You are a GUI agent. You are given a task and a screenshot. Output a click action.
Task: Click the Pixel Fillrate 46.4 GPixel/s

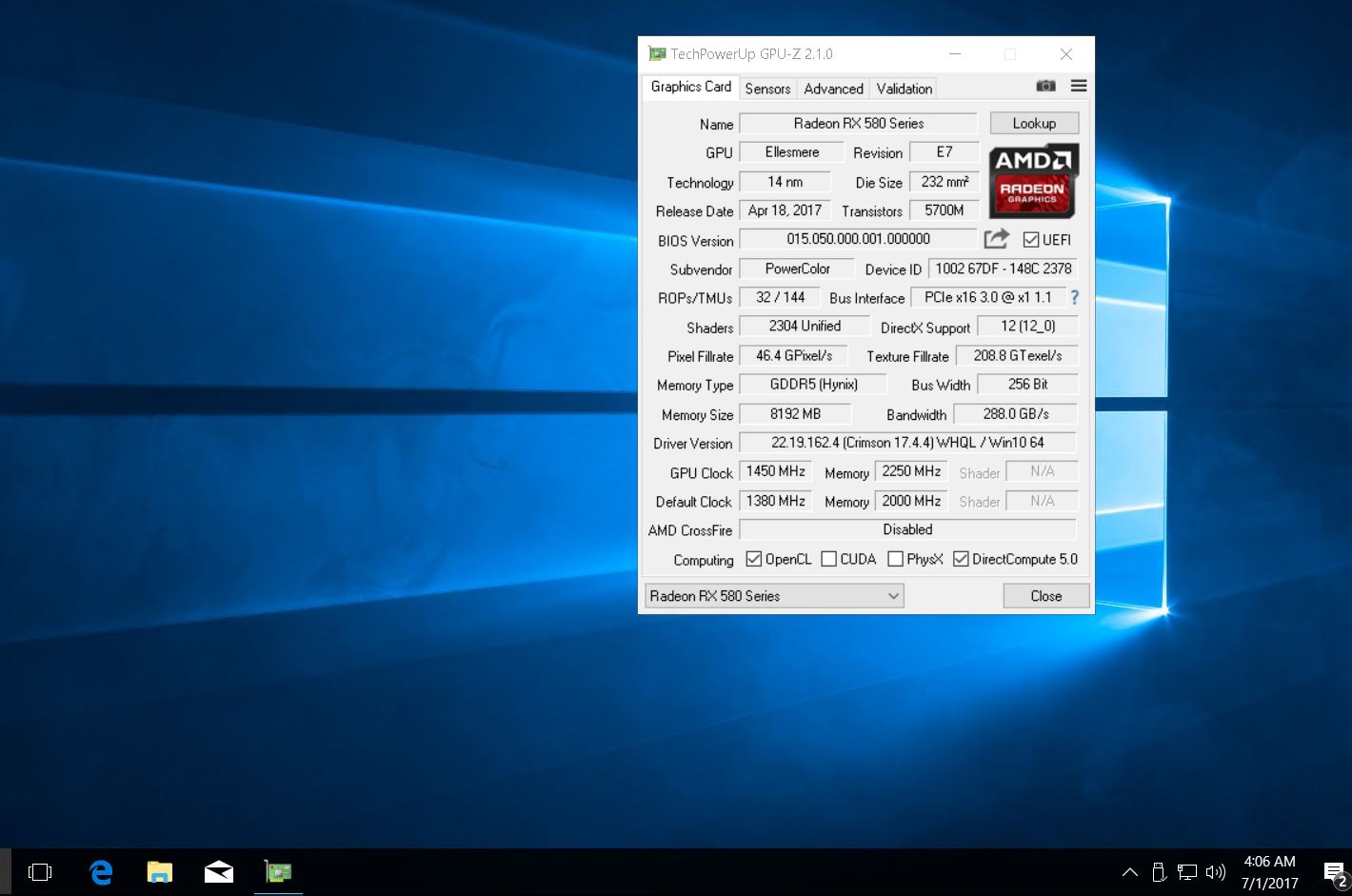pos(793,355)
